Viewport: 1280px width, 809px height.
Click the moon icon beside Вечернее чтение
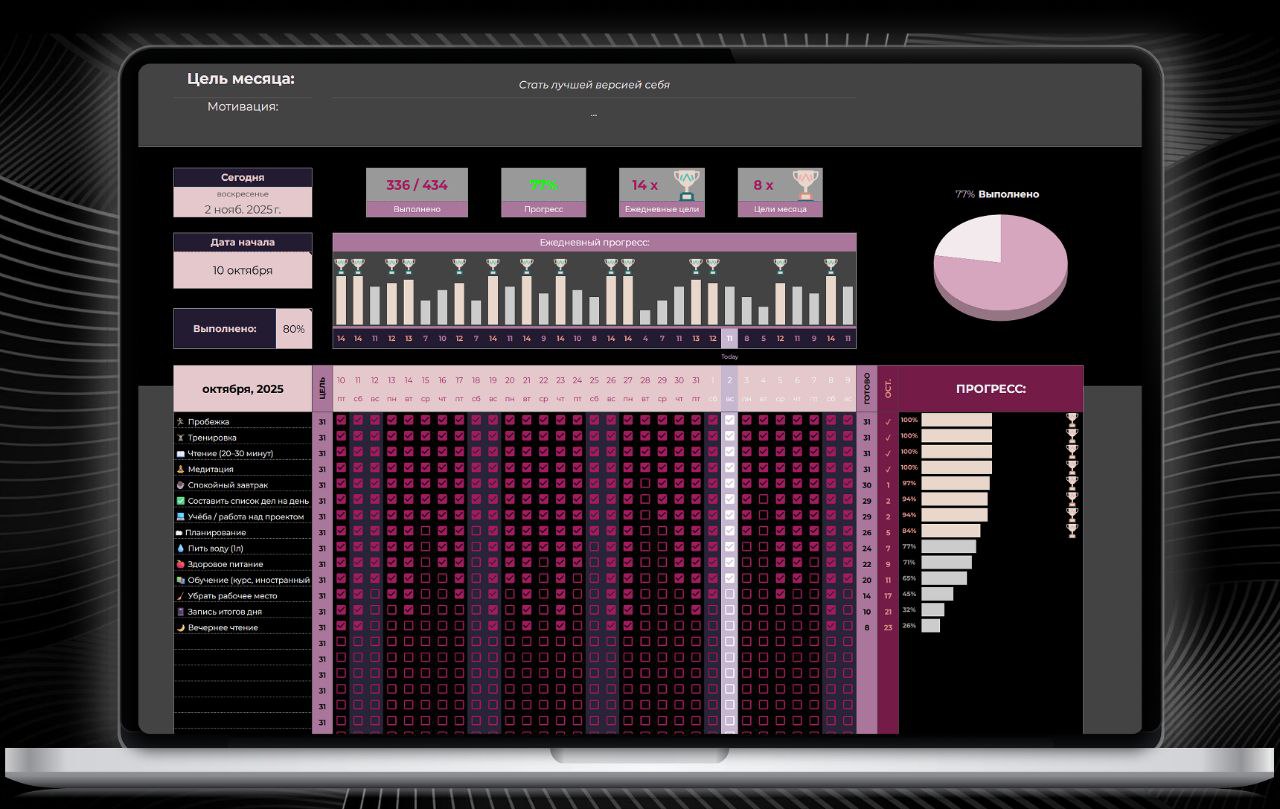[180, 628]
